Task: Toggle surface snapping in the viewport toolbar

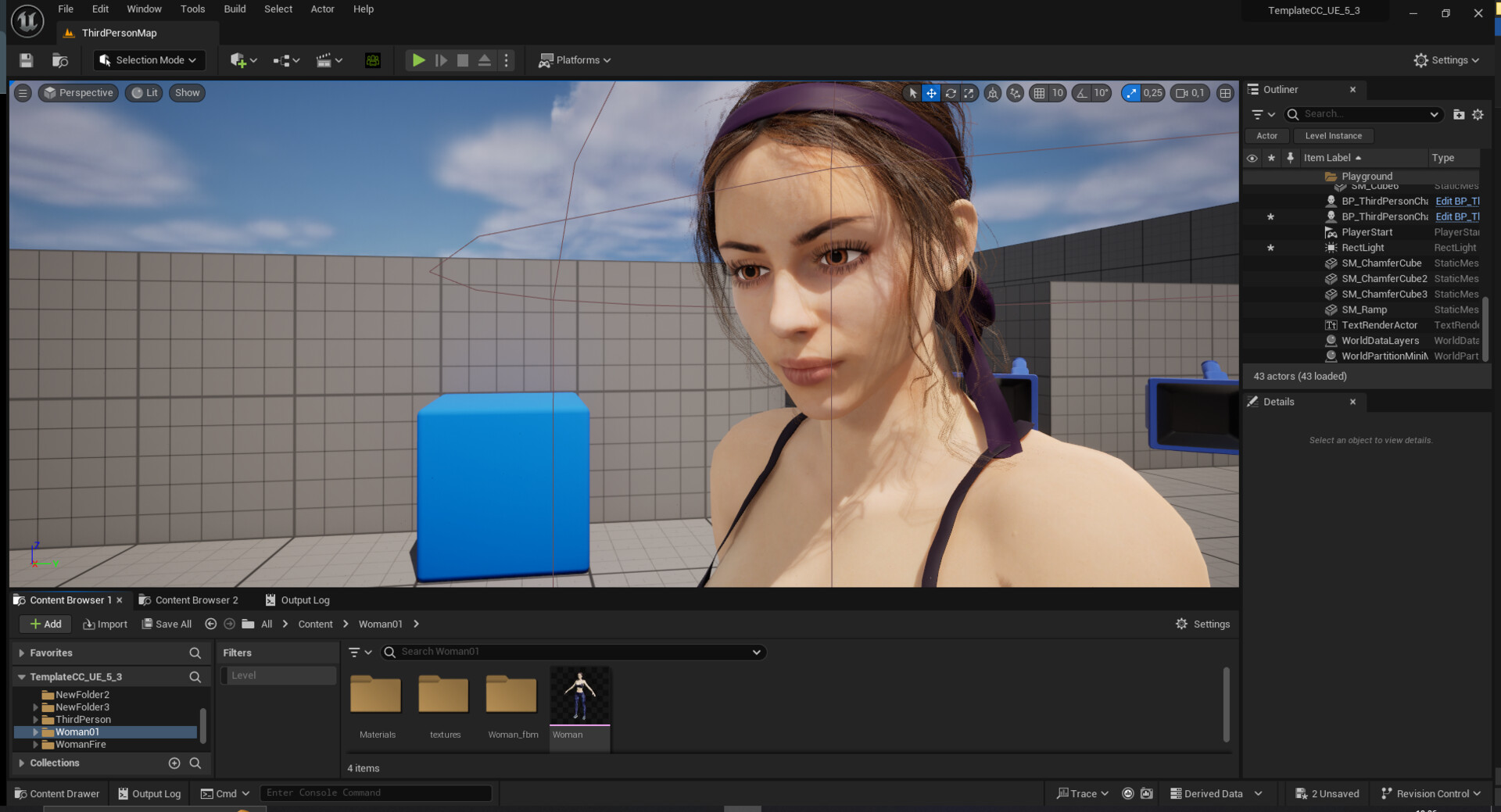Action: [1015, 92]
